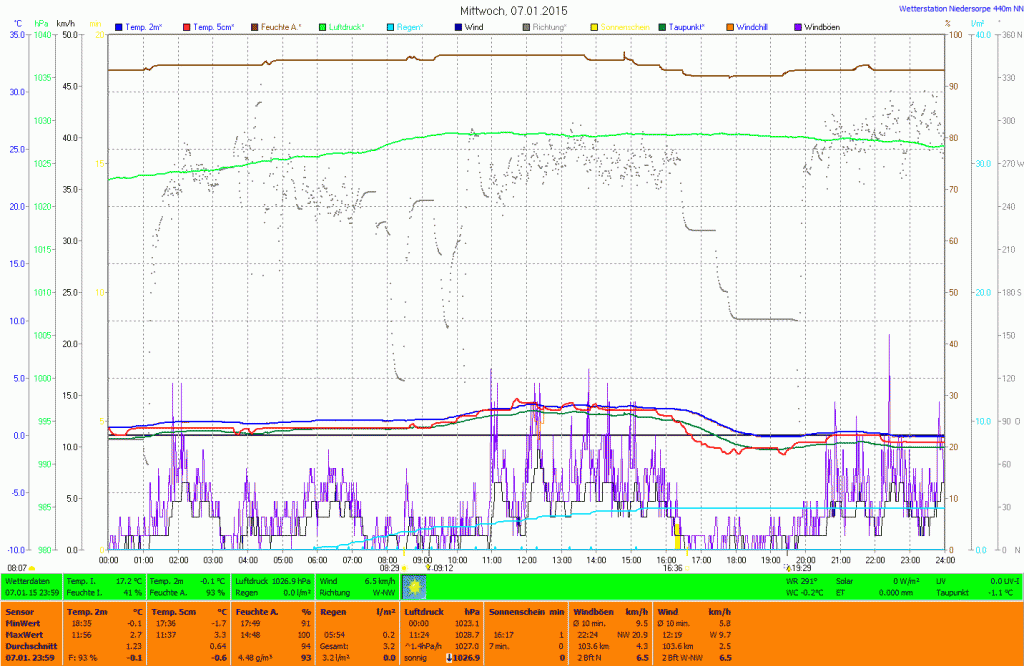
Task: Click the dark blue Wind legend square
Action: (x=458, y=26)
